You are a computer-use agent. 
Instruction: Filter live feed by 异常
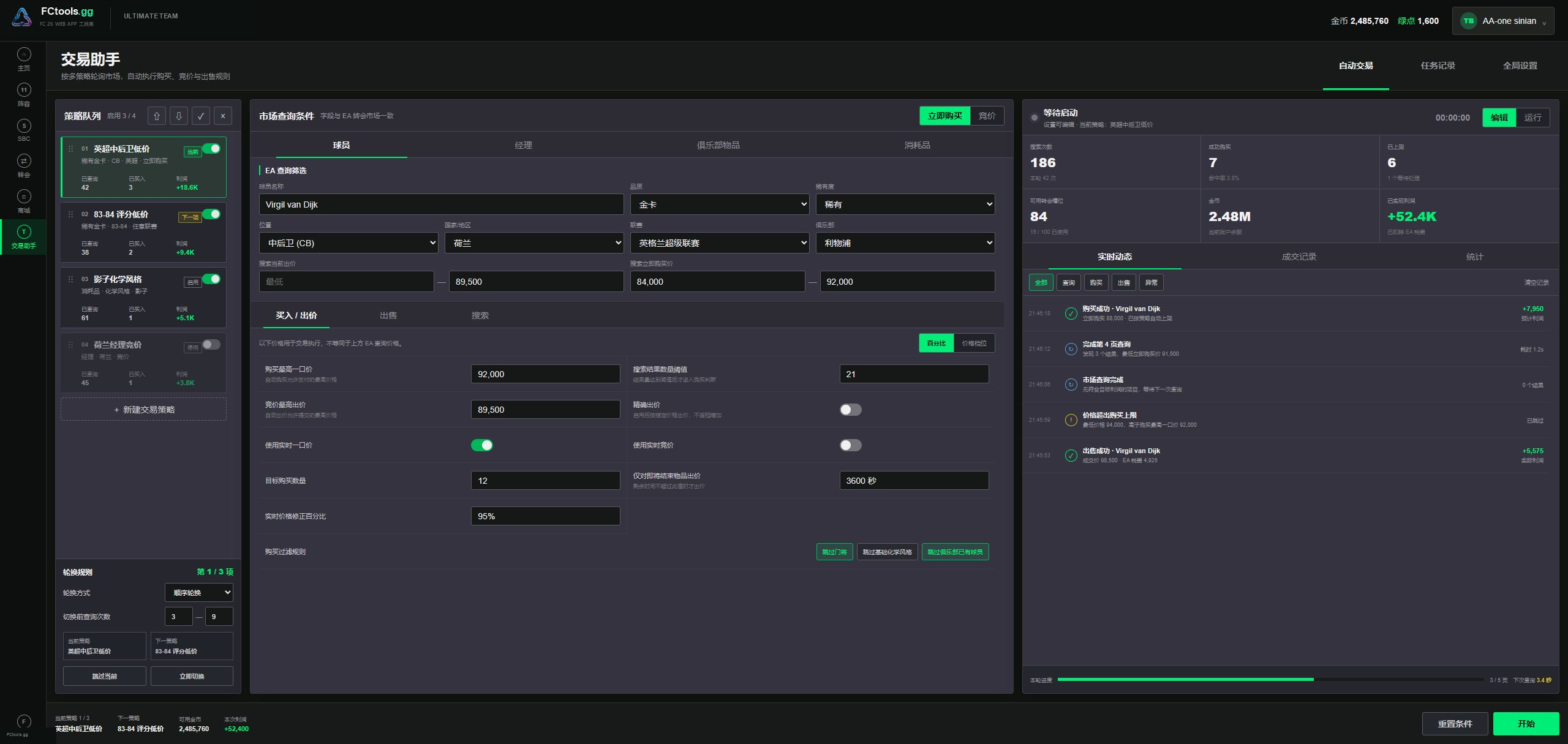[x=1151, y=282]
